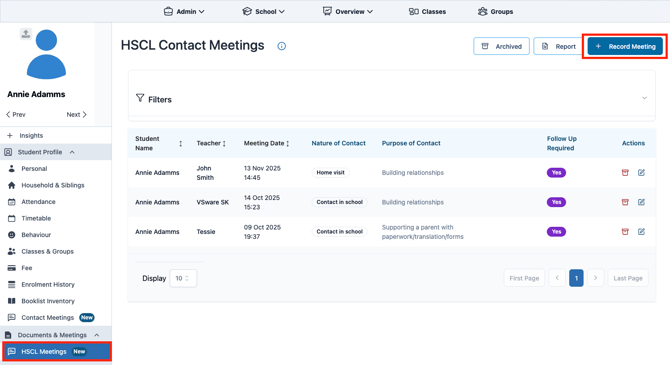Screen dimensions: 670x365
Task: Open Classes & Groups in the sidebar
Action: pos(47,251)
